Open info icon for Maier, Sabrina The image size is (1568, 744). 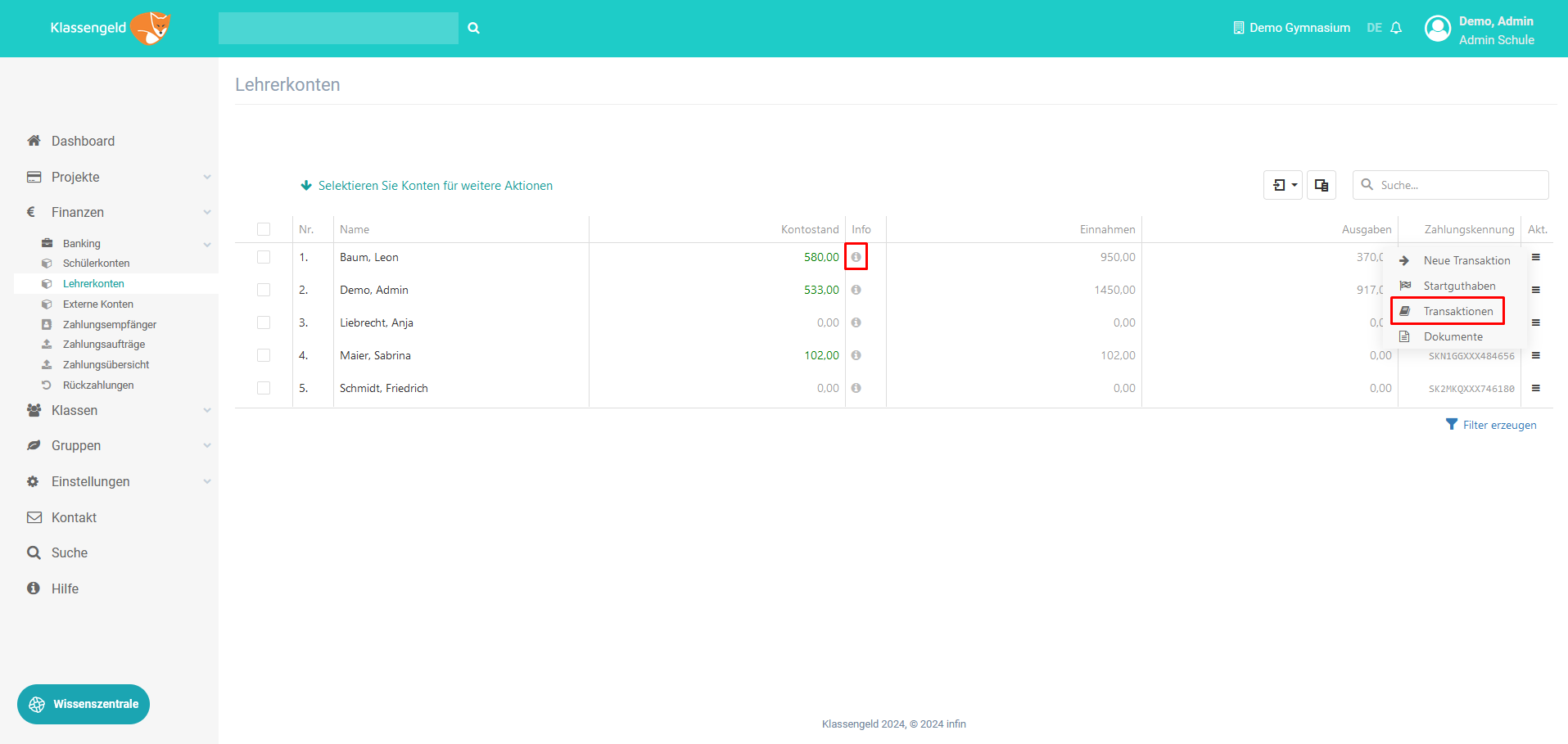pyautogui.click(x=856, y=355)
